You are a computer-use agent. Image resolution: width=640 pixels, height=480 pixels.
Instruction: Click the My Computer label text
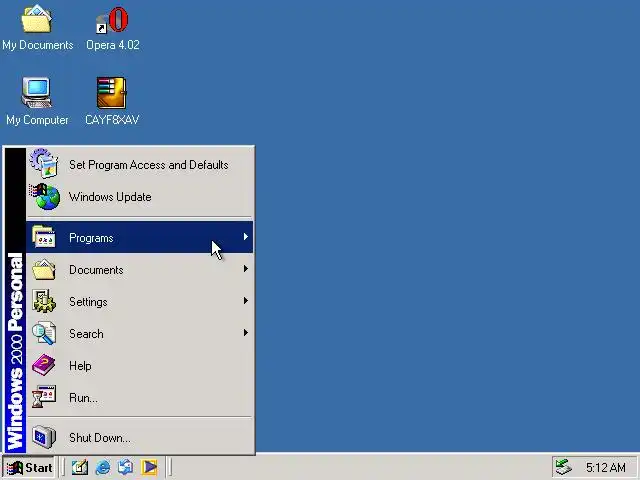[x=37, y=120]
